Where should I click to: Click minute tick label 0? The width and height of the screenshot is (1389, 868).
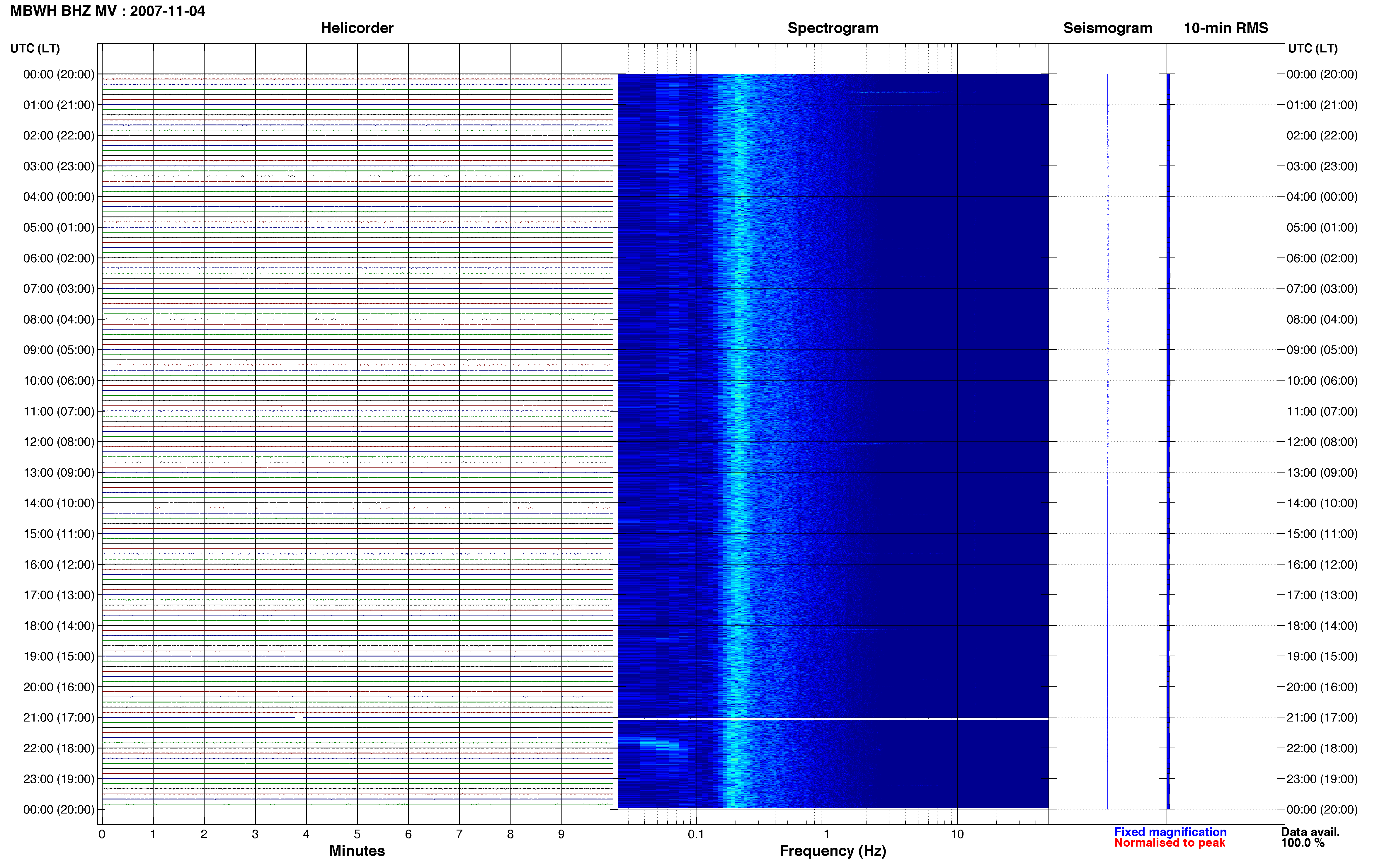pos(102,834)
